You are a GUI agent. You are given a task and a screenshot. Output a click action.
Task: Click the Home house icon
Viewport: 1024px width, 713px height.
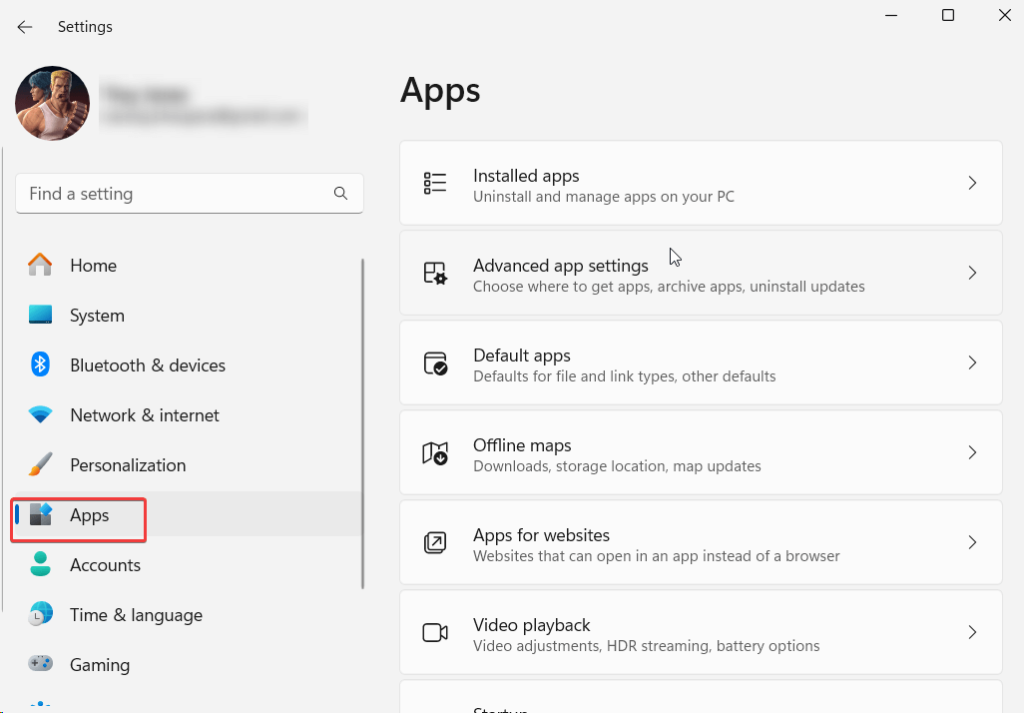[40, 265]
